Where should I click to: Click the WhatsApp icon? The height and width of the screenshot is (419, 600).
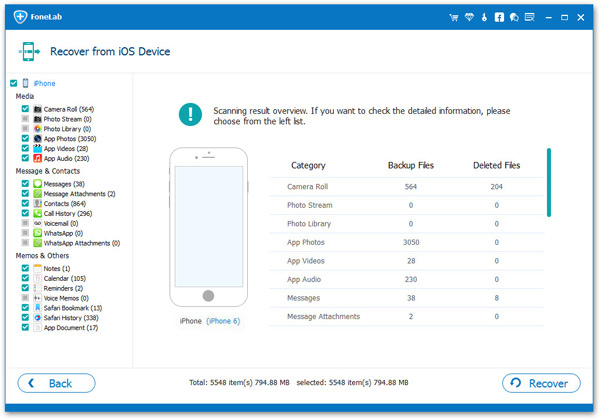coord(38,233)
